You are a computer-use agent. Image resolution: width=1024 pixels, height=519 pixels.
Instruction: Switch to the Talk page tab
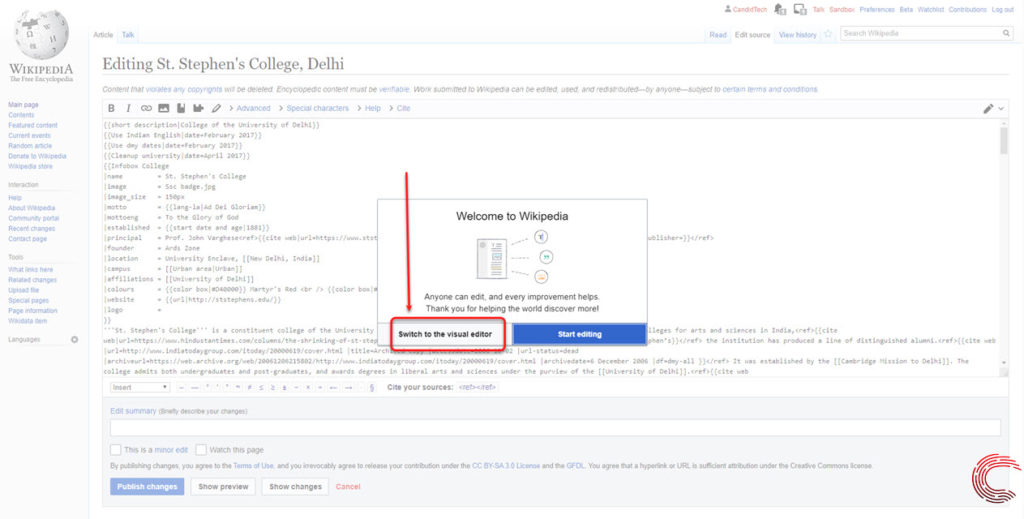click(128, 35)
